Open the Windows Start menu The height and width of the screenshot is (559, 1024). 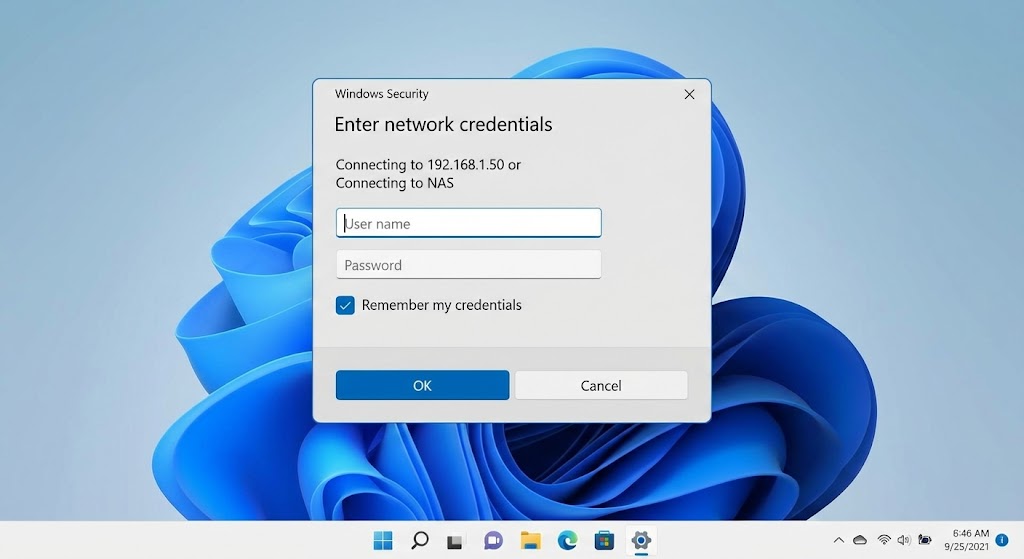[x=383, y=541]
